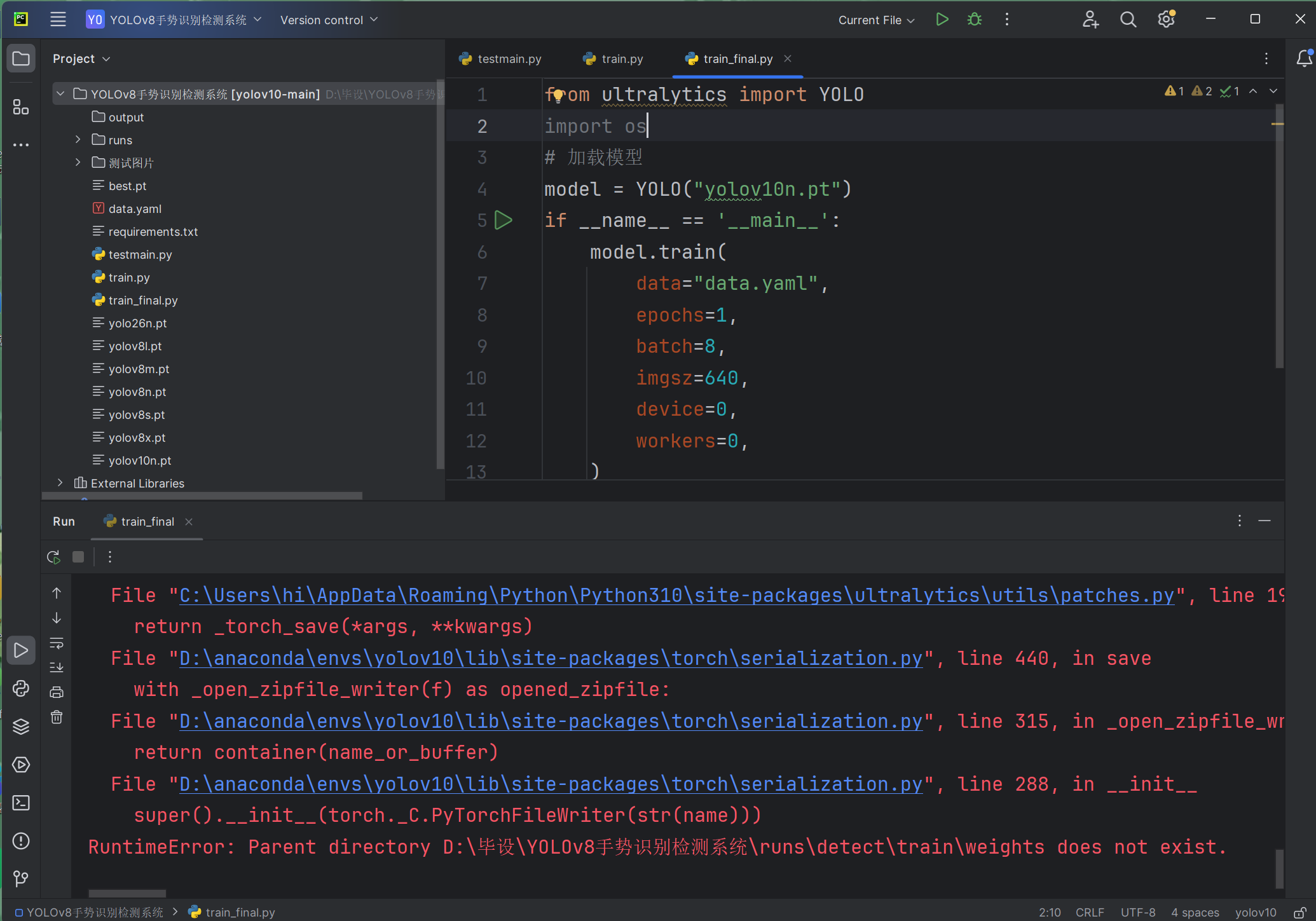Toggle scroll to end of console
This screenshot has height=921, width=1316.
[57, 667]
